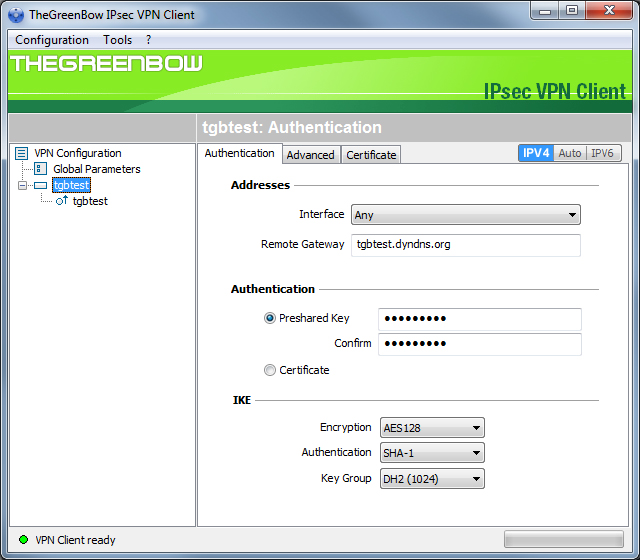Select the highlighted tgbtest gateway entry
640x560 pixels.
pyautogui.click(x=71, y=185)
